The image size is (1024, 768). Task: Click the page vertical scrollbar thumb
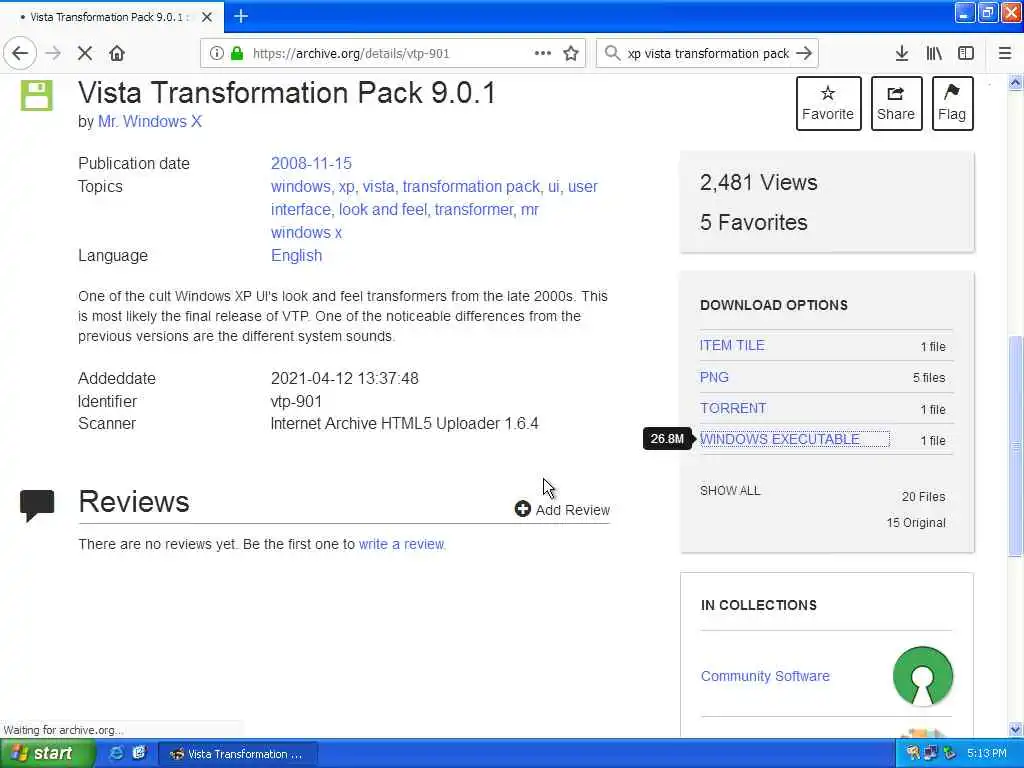1016,446
